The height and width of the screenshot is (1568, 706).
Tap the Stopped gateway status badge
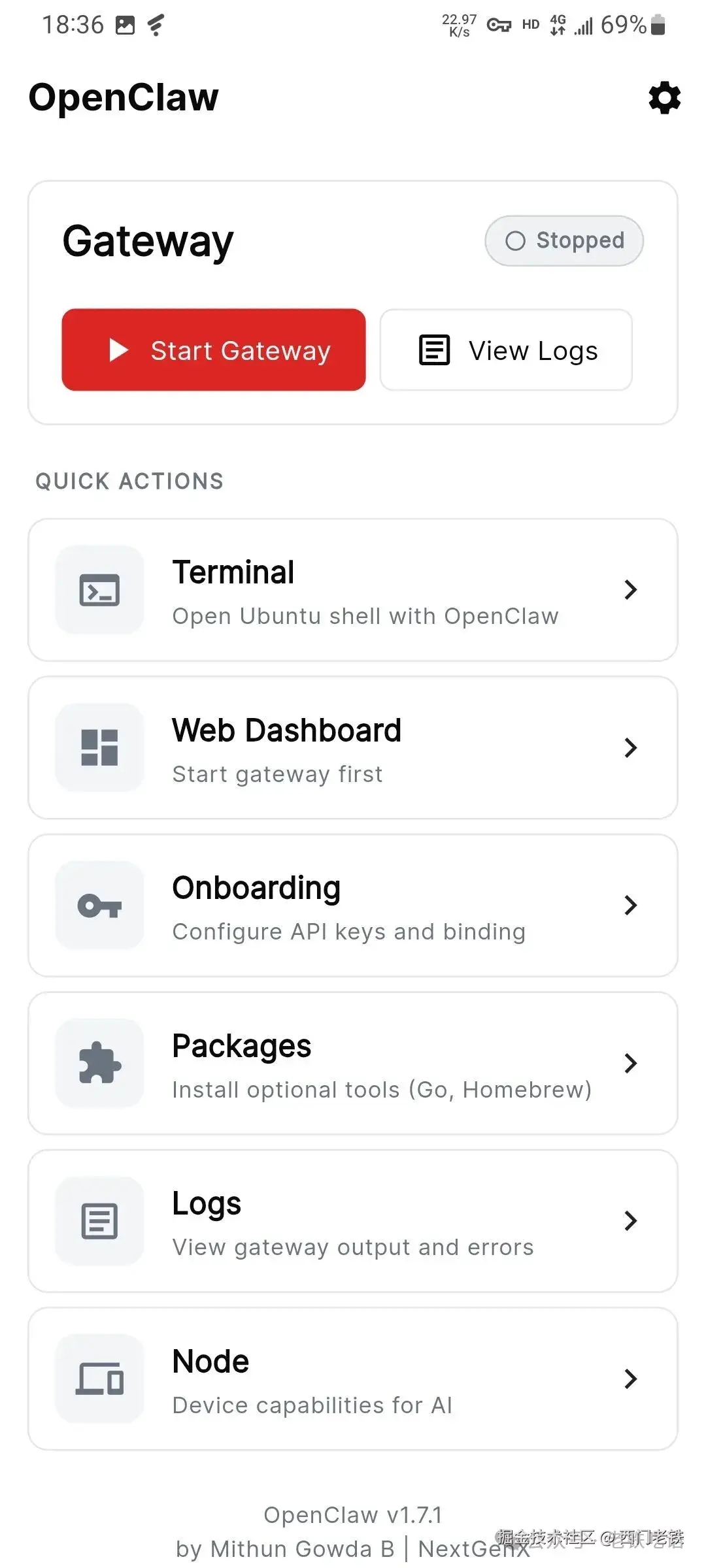(564, 241)
